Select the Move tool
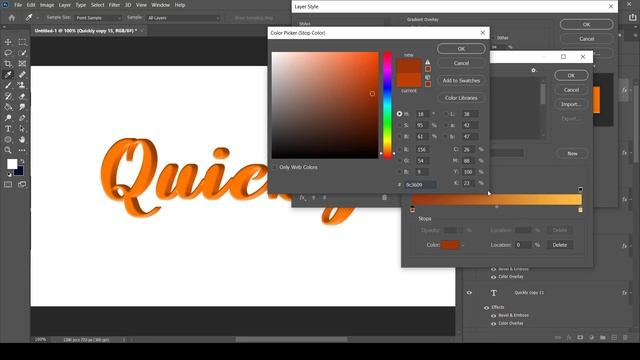The height and width of the screenshot is (360, 640). click(x=8, y=42)
